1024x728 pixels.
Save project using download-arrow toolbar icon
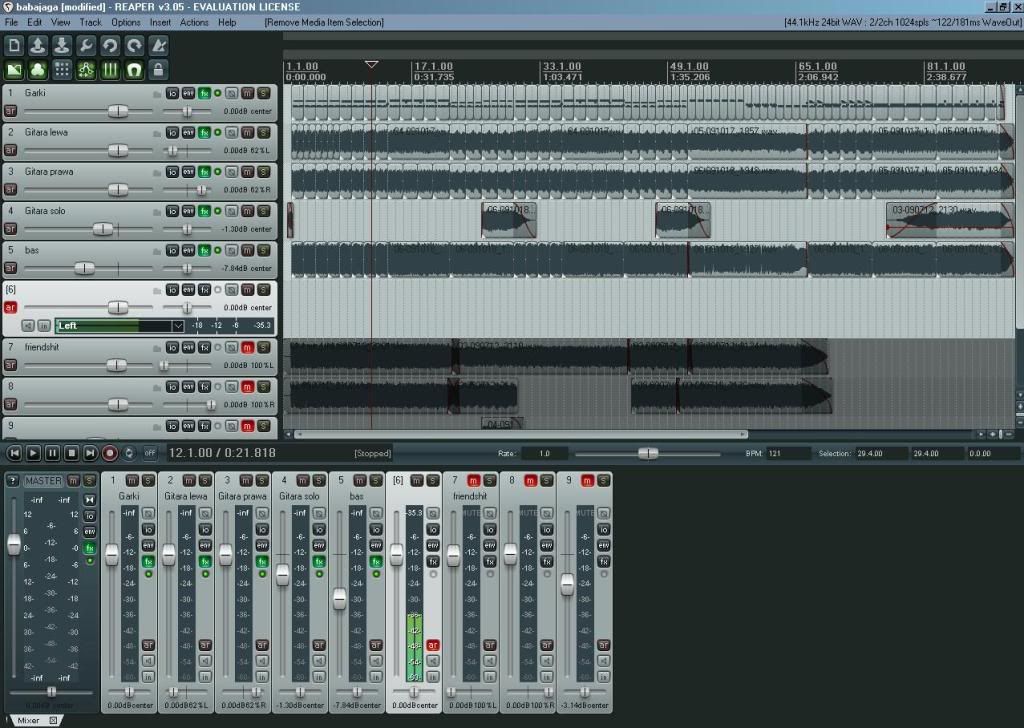[x=62, y=46]
